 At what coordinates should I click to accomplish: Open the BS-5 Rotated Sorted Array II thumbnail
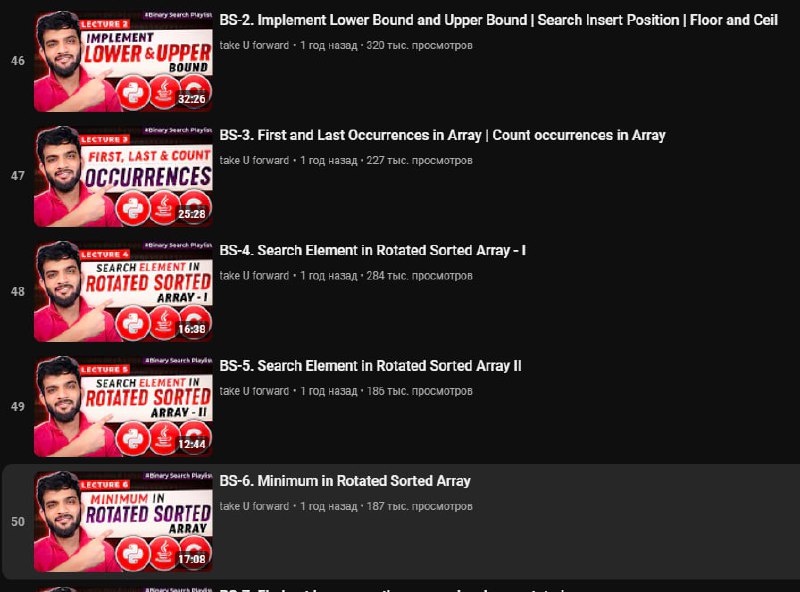pos(123,407)
